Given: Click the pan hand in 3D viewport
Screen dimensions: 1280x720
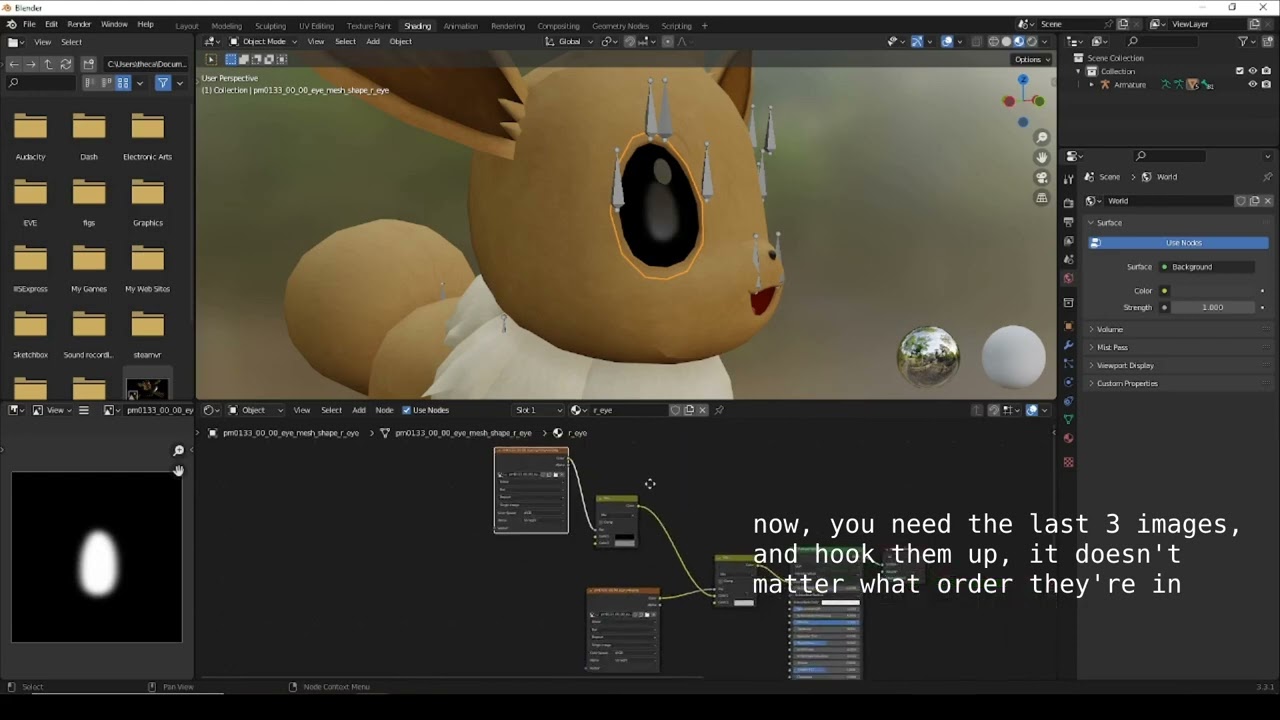Looking at the screenshot, I should click(x=1042, y=157).
